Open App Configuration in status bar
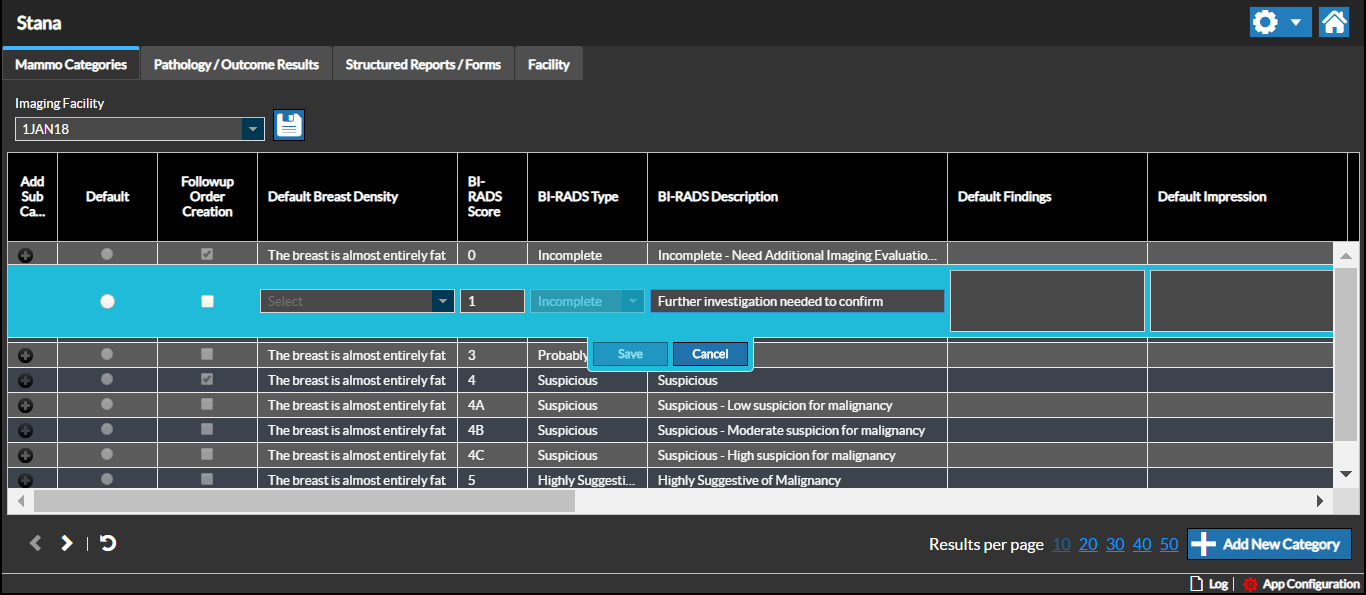 point(1302,584)
